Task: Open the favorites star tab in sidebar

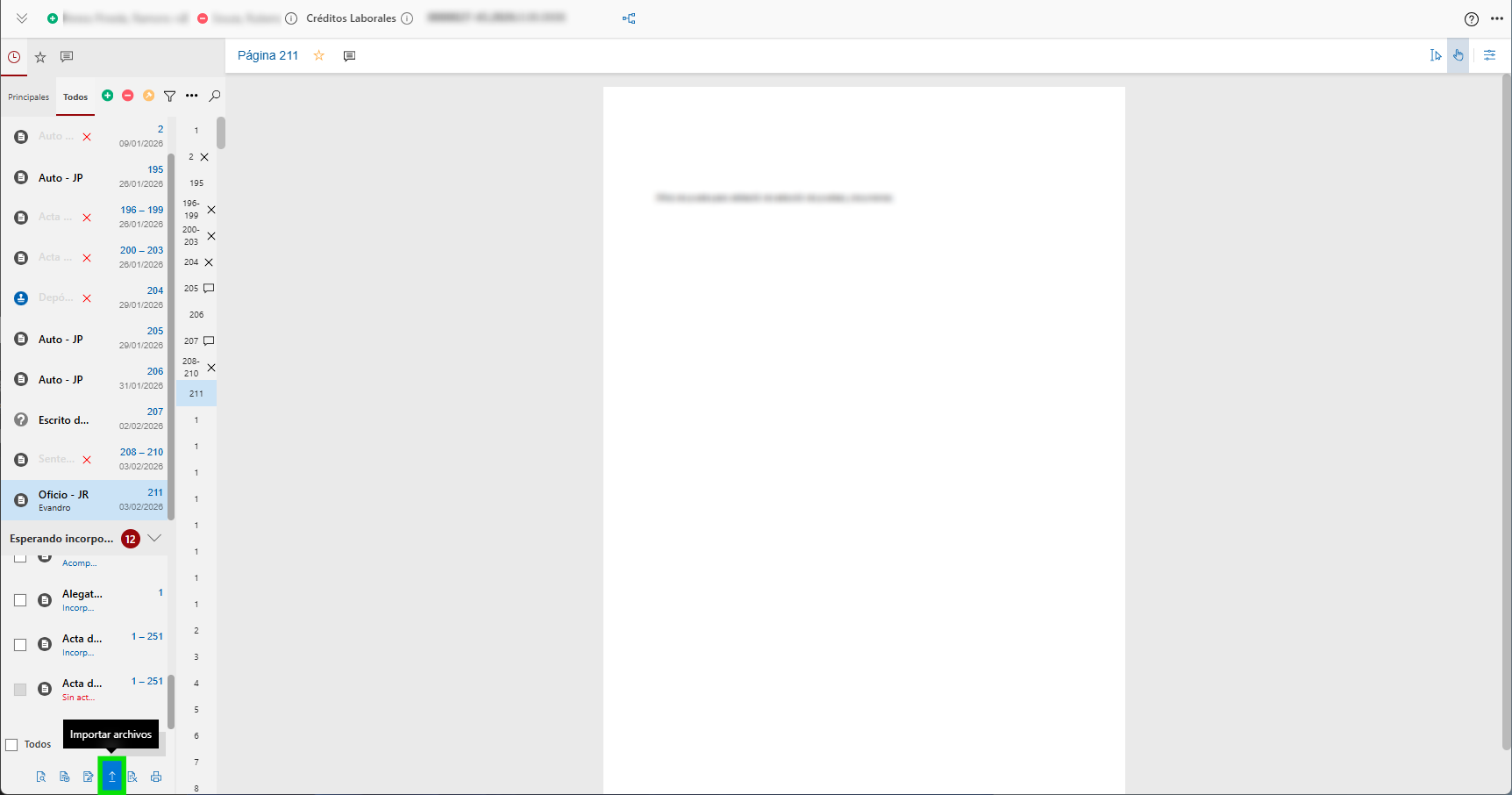Action: tap(40, 57)
